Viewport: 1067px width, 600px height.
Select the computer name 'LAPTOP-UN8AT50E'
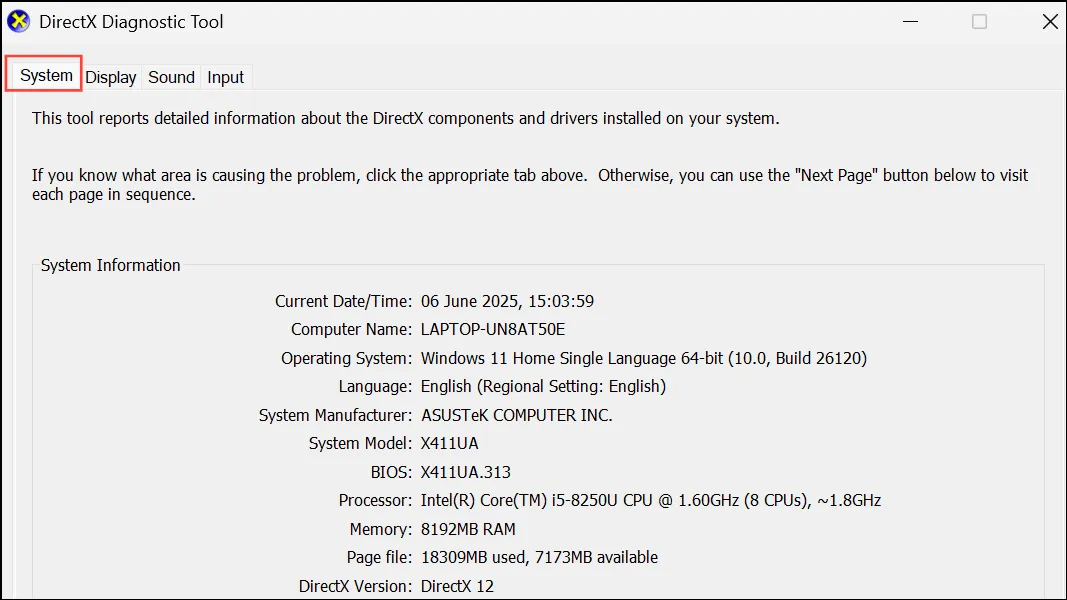coord(493,329)
